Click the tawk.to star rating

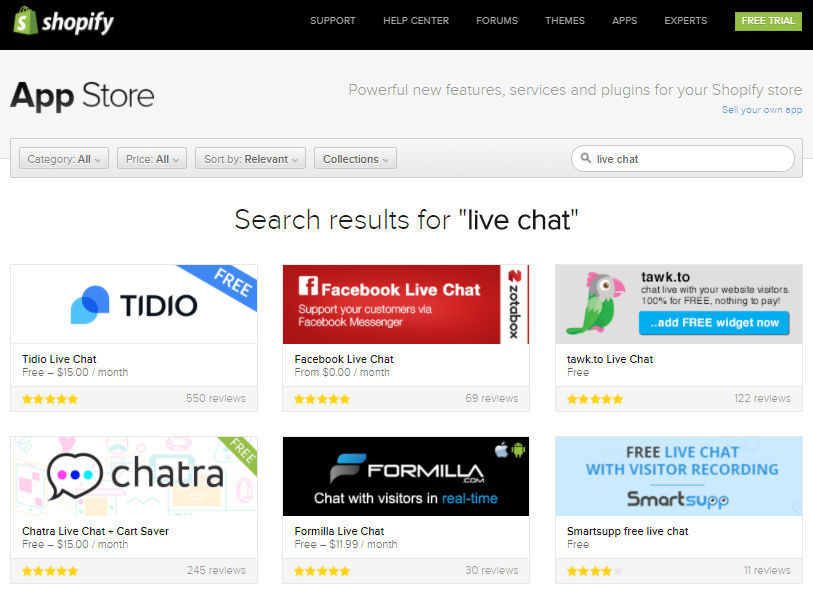(595, 399)
